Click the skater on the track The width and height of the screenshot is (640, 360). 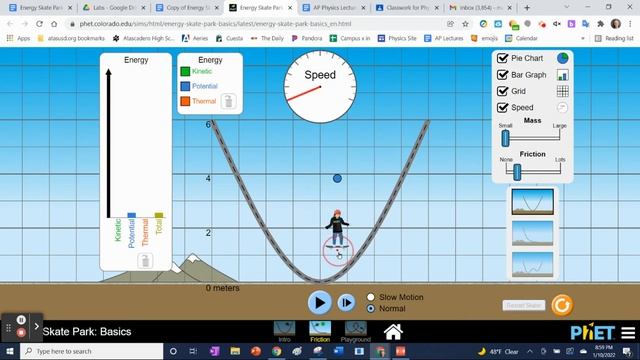[338, 229]
